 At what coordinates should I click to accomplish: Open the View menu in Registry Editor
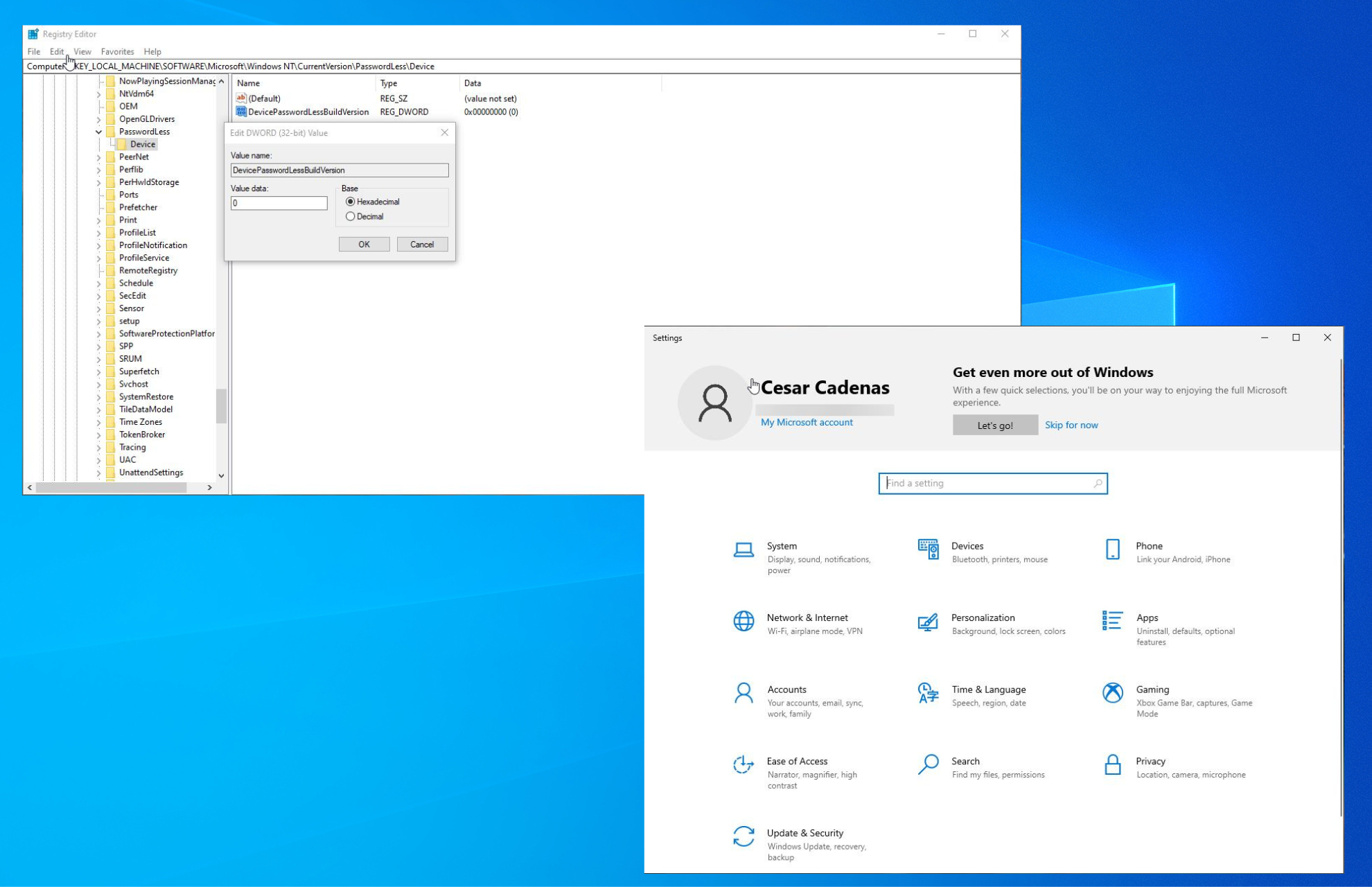[x=82, y=51]
